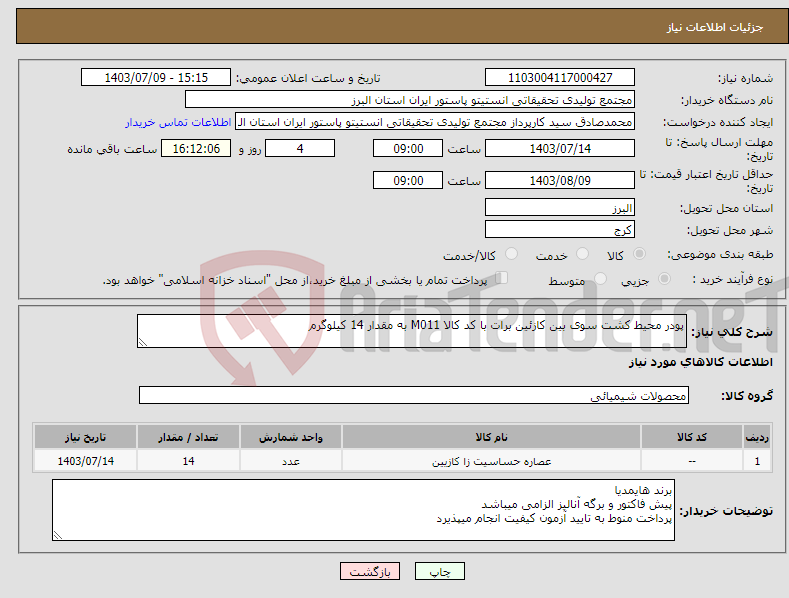Toggle the اسناد خزانه اسلامی payment checkbox
Viewport: 789px width, 598px height.
(501, 278)
